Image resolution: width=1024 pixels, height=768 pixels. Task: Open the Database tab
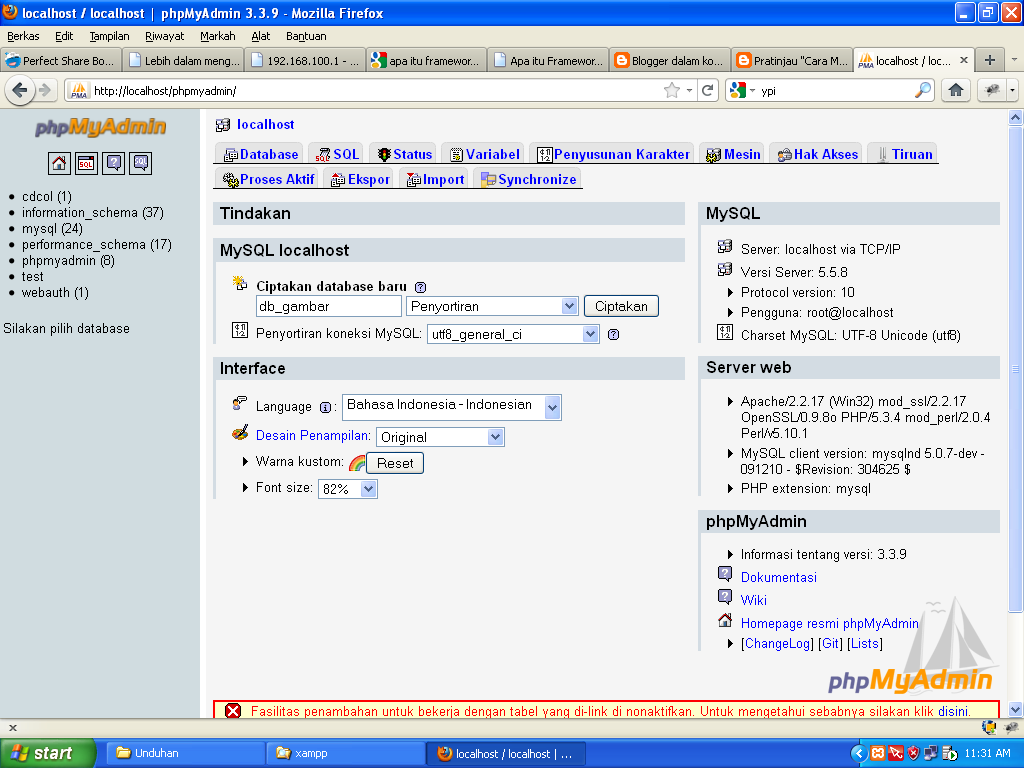[x=260, y=154]
